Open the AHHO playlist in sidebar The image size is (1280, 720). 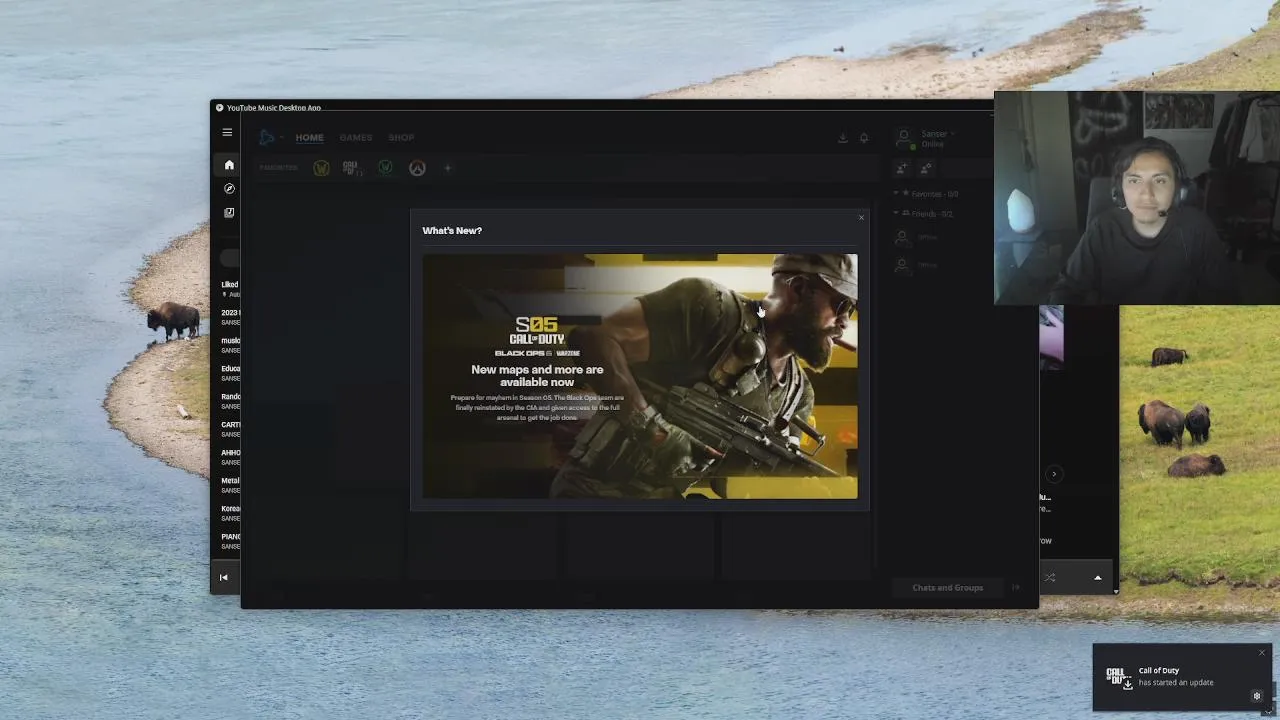point(230,457)
